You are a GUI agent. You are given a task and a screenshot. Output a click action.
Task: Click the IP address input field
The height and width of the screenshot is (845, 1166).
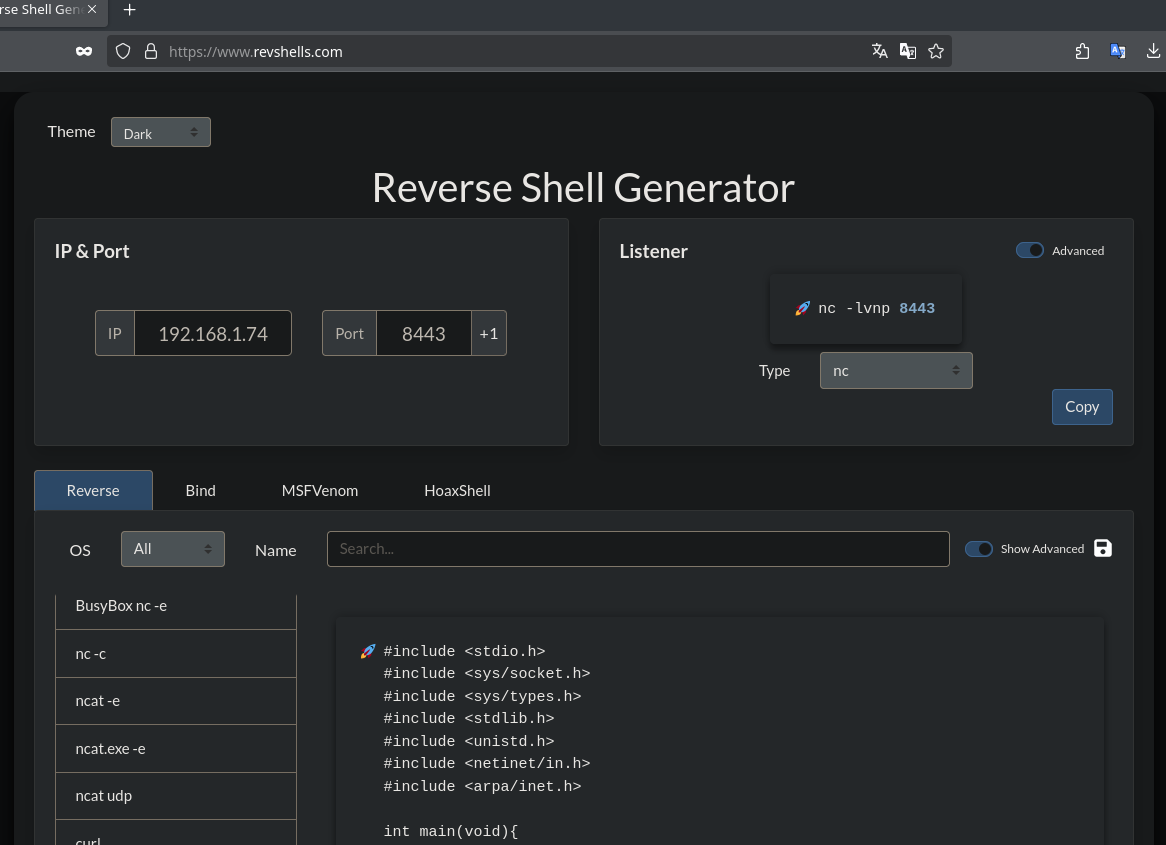[x=213, y=334]
